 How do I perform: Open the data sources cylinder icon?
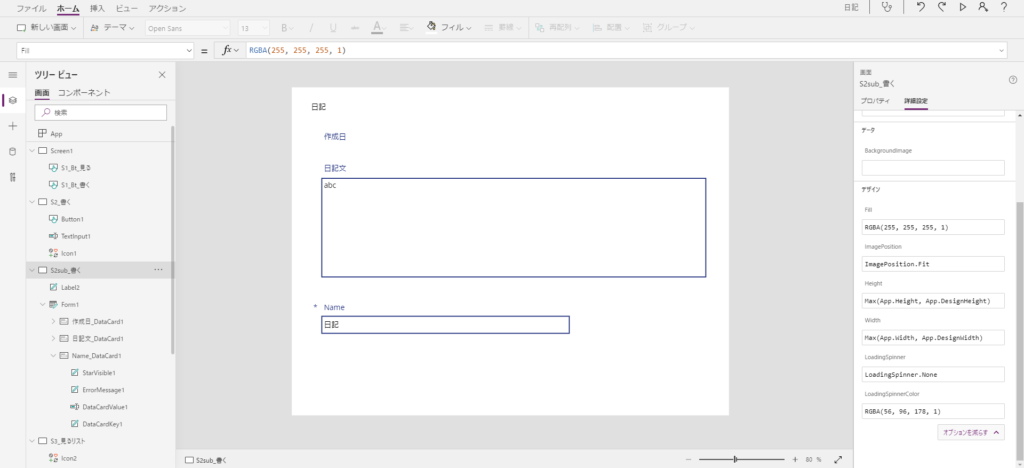[12, 152]
